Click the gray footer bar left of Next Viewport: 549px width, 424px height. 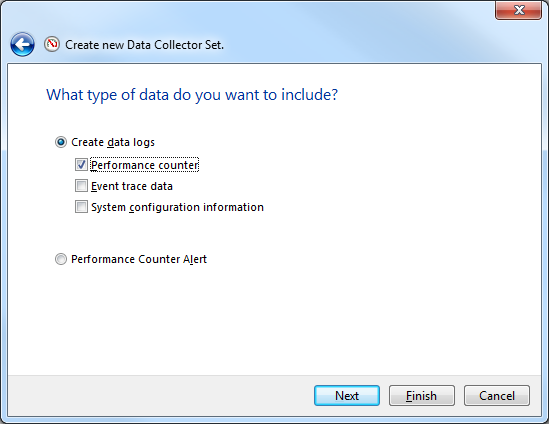point(159,396)
